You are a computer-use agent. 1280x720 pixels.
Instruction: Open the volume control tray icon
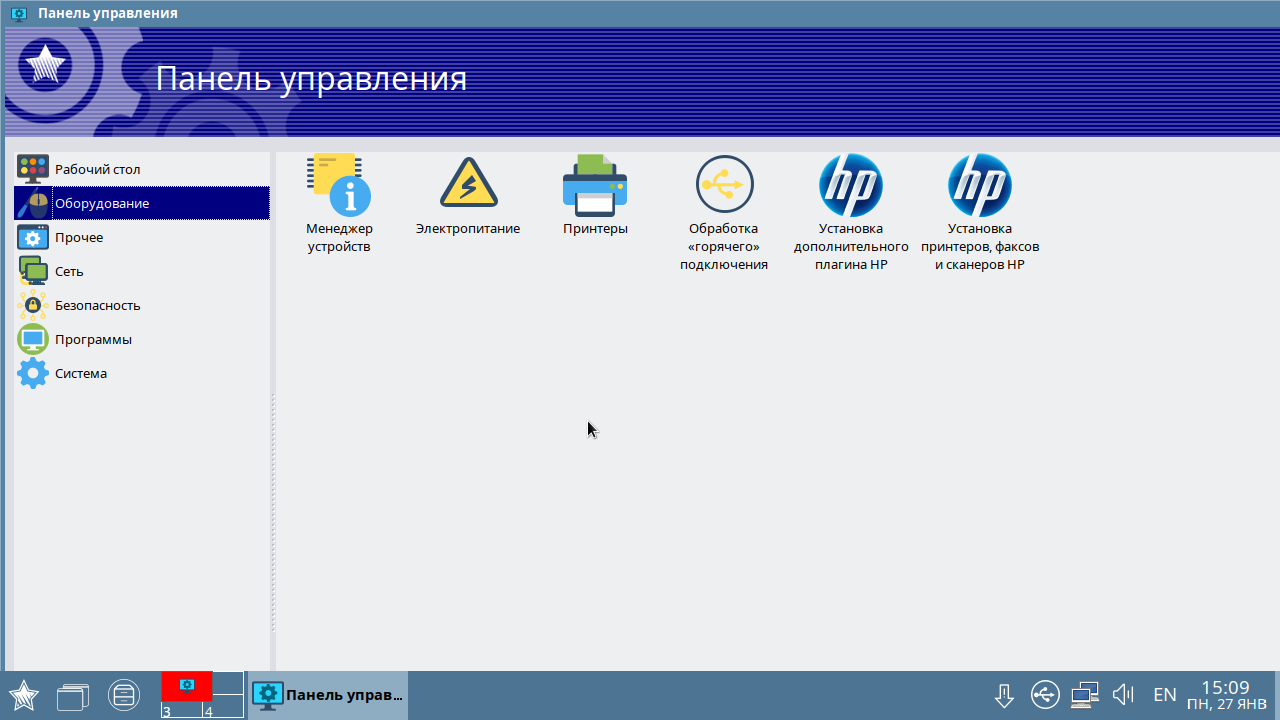[x=1124, y=695]
